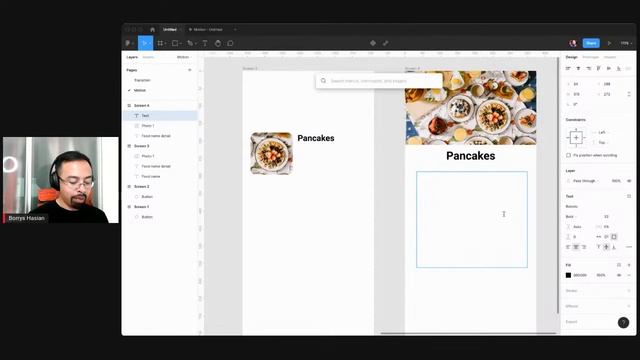Click Text align top icon
The width and height of the screenshot is (640, 360).
[x=599, y=247]
